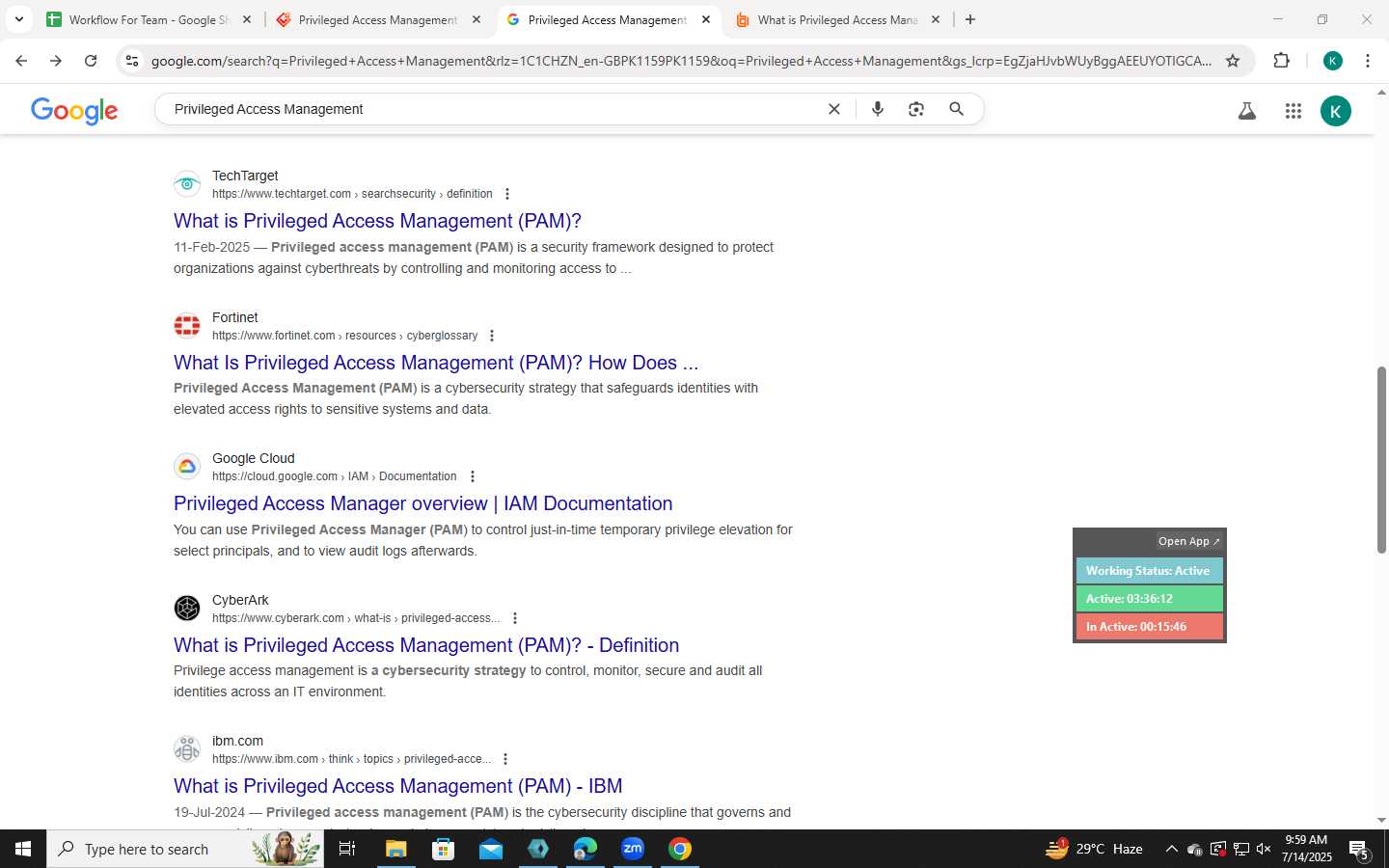The image size is (1389, 868).
Task: Open File Explorer from taskbar
Action: click(395, 849)
